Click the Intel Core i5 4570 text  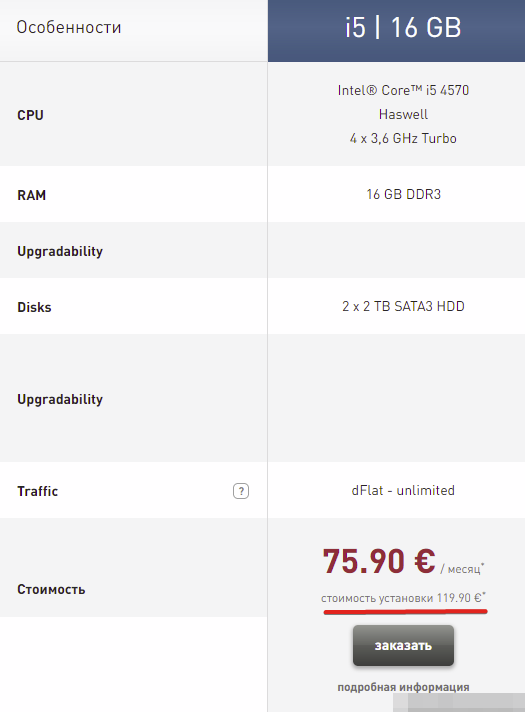(403, 90)
